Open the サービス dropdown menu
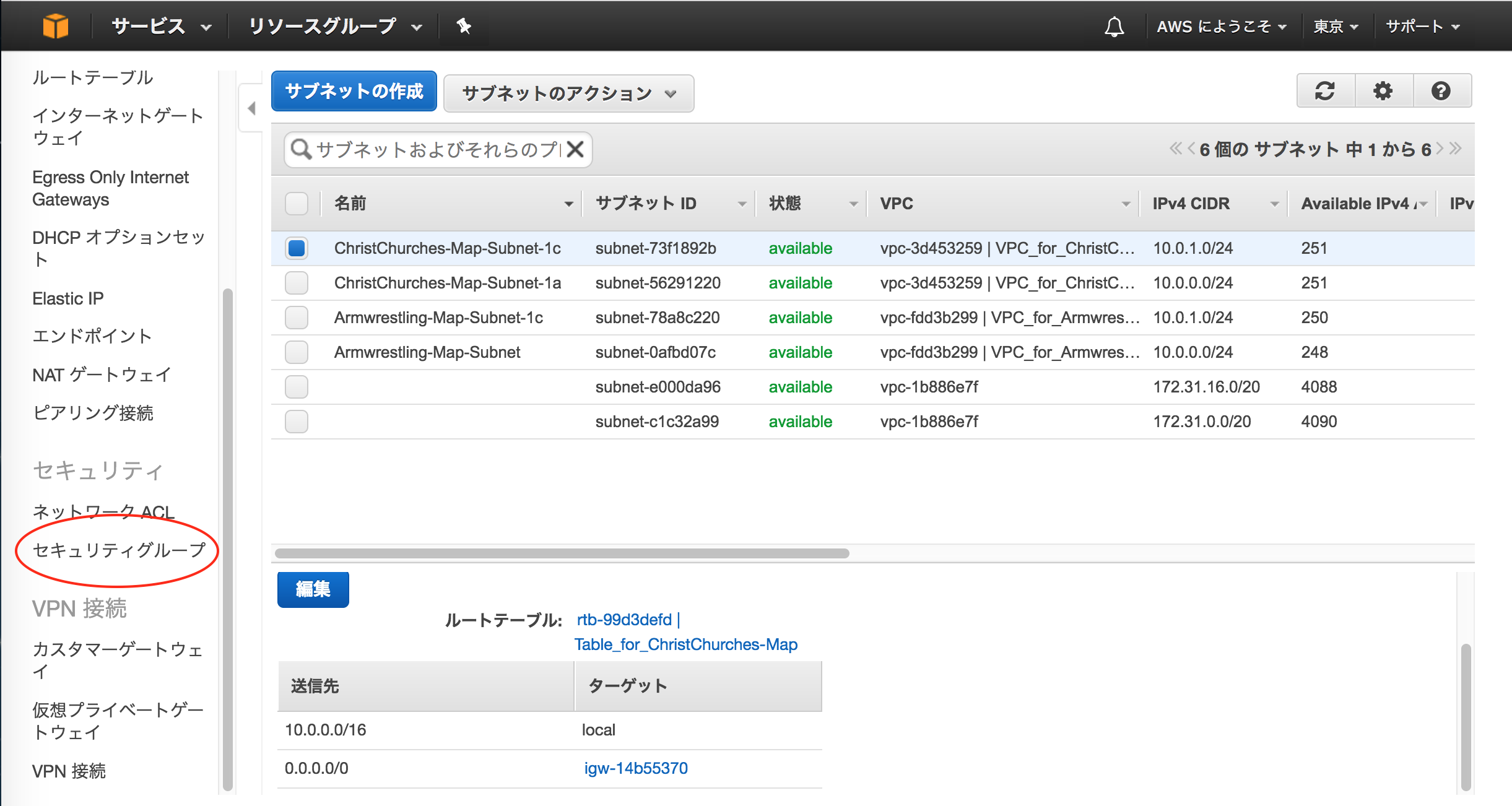The image size is (1512, 806). (162, 27)
